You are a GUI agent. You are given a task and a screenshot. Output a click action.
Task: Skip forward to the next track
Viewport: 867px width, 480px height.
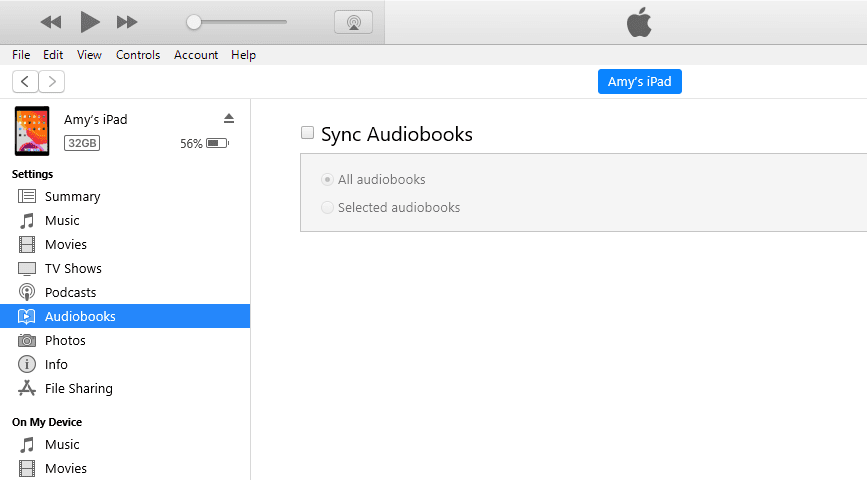[127, 22]
